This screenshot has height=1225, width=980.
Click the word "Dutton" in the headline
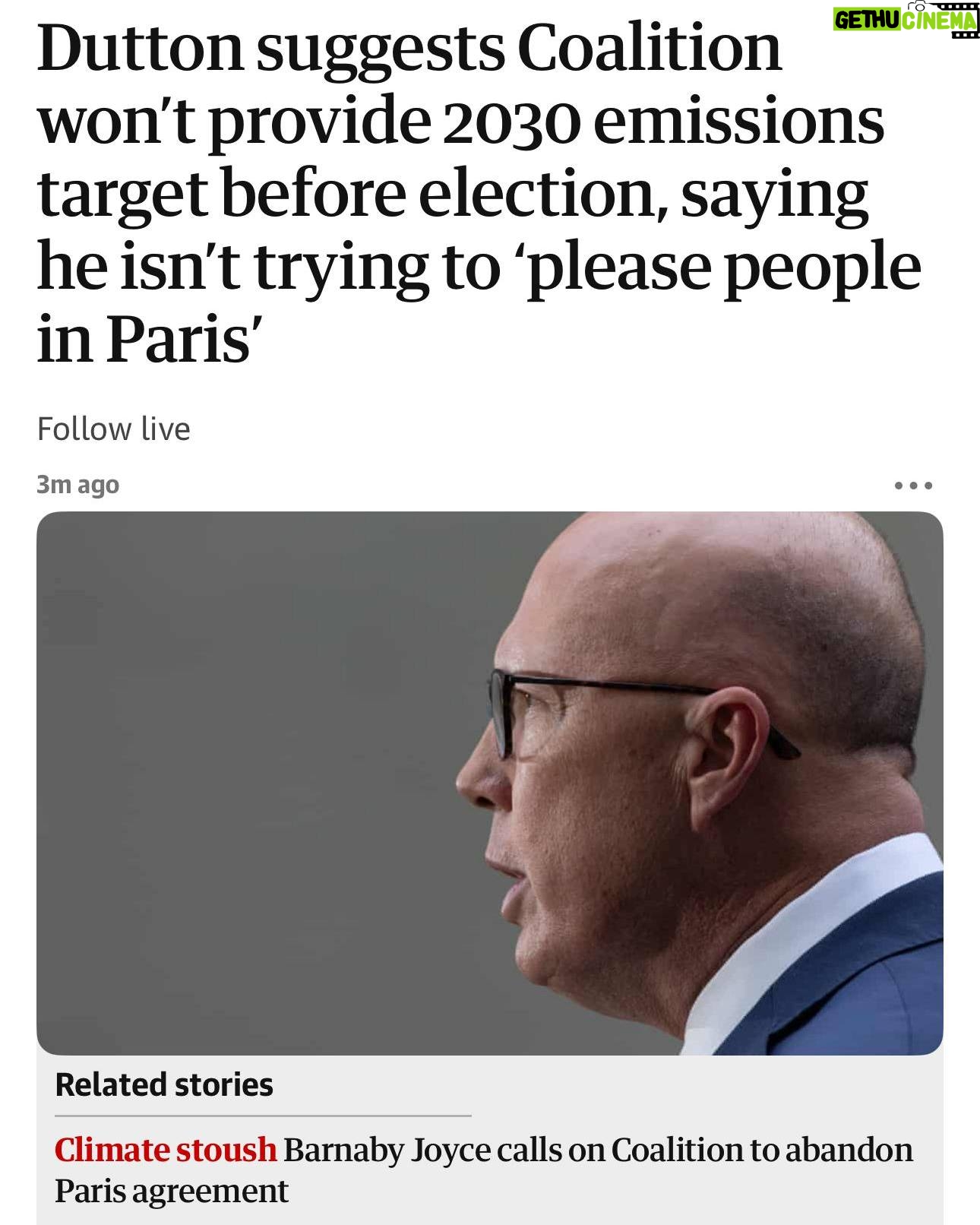140,49
